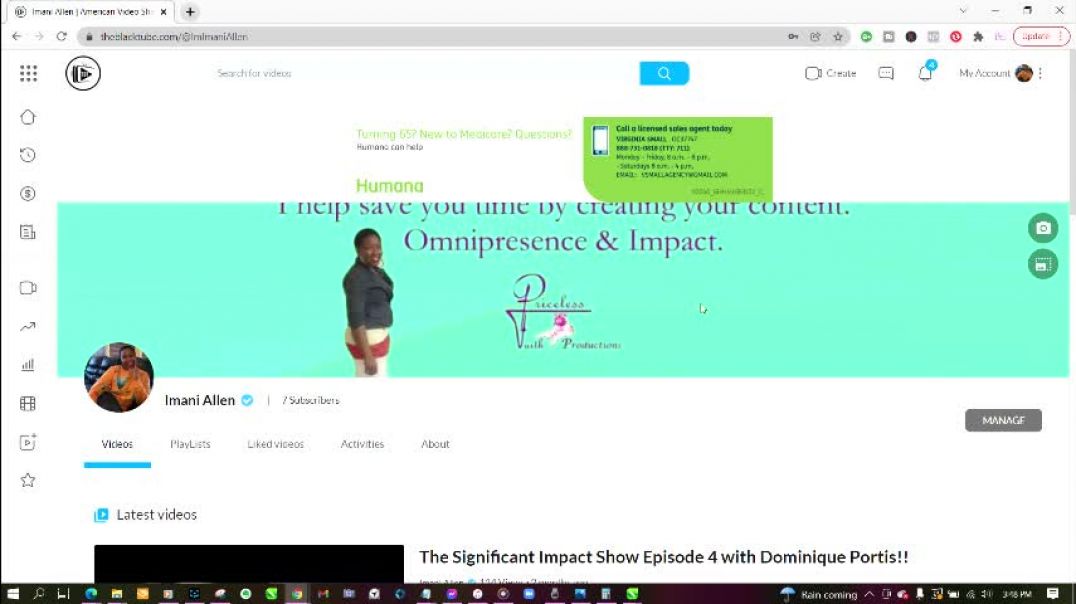Open notifications via the bell icon
1076x604 pixels.
(924, 73)
